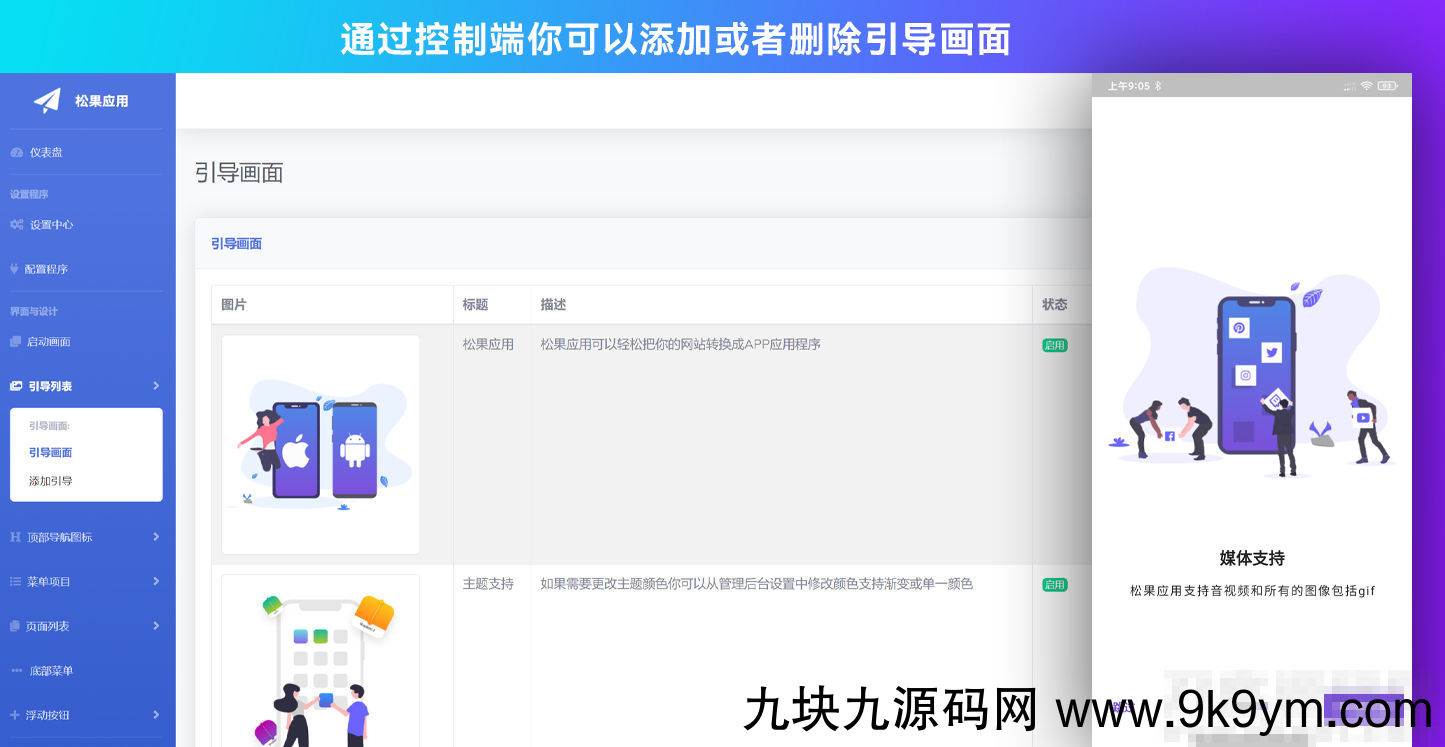Viewport: 1445px width, 747px height.
Task: Click the 松果应用 paper plane logo icon
Action: click(x=48, y=100)
